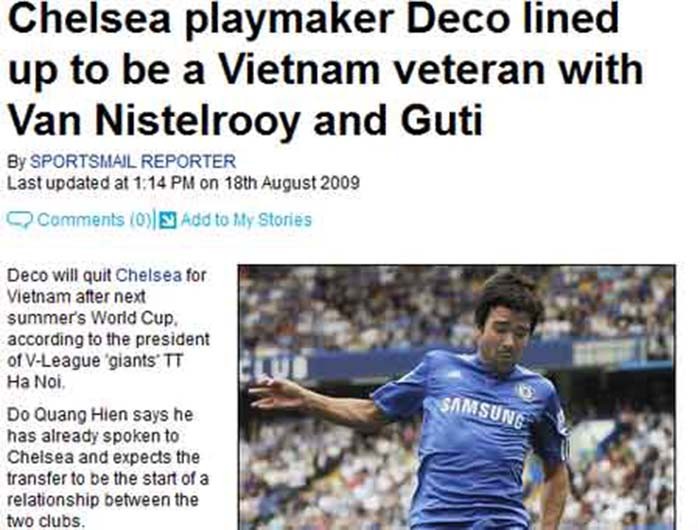The width and height of the screenshot is (700, 530).
Task: Click the player's outstretched hand in photo
Action: click(272, 392)
